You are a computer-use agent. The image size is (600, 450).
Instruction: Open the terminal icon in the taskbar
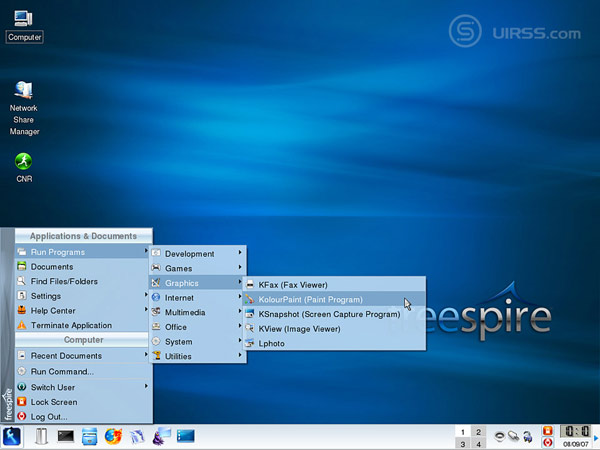click(66, 436)
